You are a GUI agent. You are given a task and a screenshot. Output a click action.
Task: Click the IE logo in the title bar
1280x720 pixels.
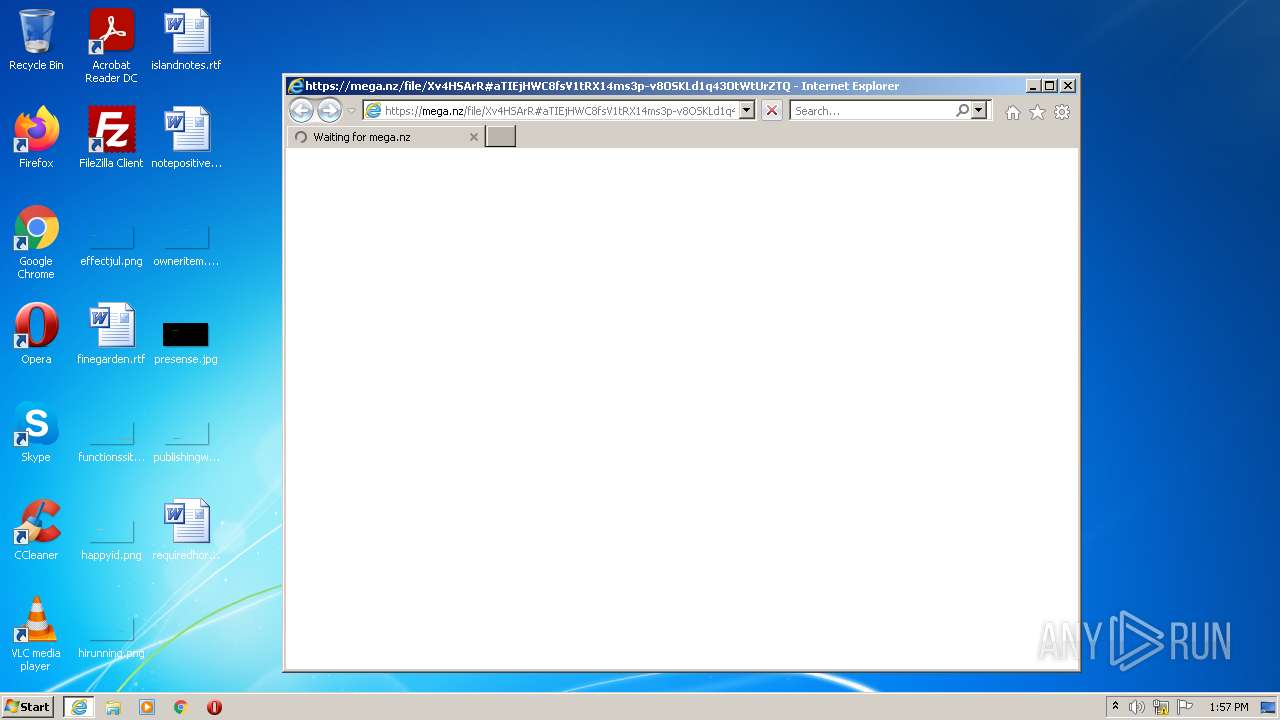pos(296,86)
